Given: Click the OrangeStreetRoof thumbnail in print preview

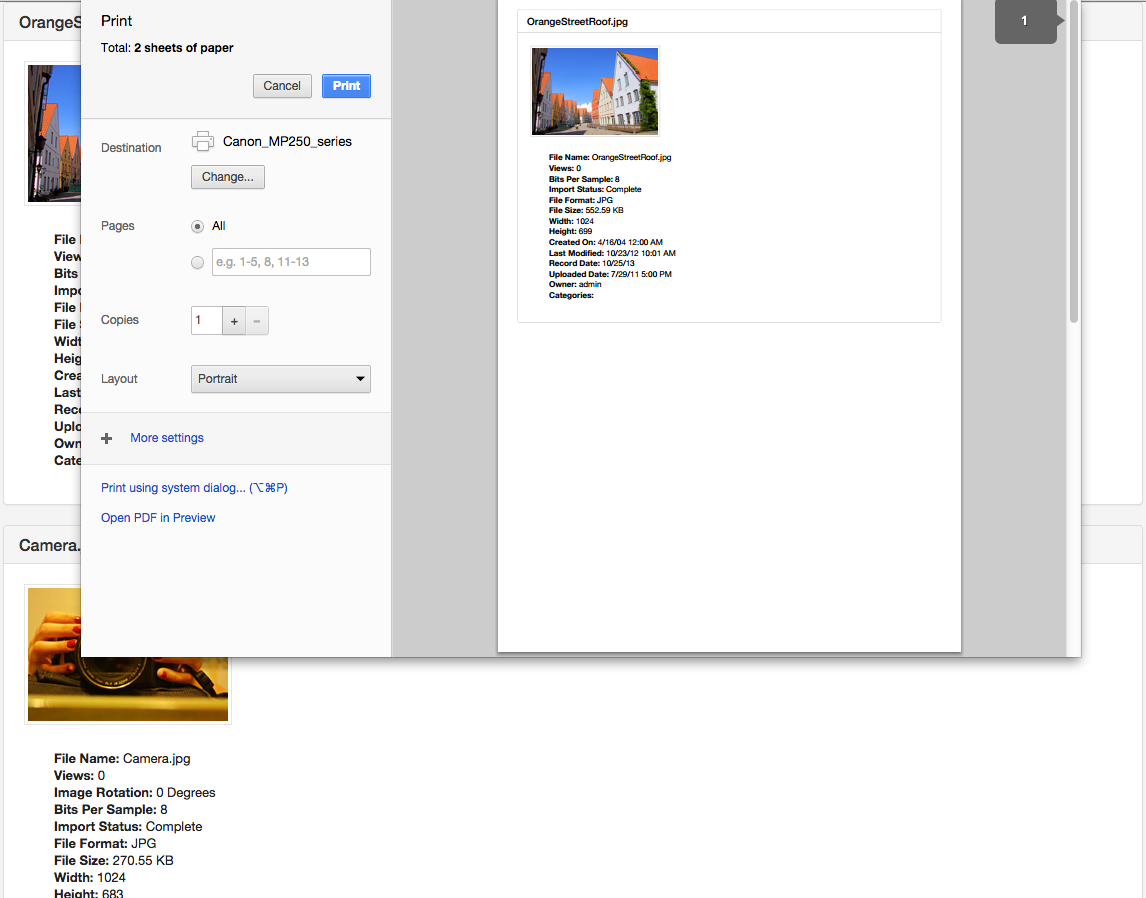Looking at the screenshot, I should click(595, 91).
